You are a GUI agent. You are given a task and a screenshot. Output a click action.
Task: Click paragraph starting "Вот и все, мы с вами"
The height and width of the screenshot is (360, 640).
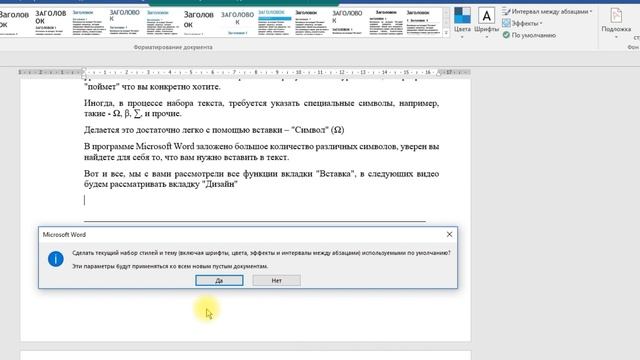(261, 179)
